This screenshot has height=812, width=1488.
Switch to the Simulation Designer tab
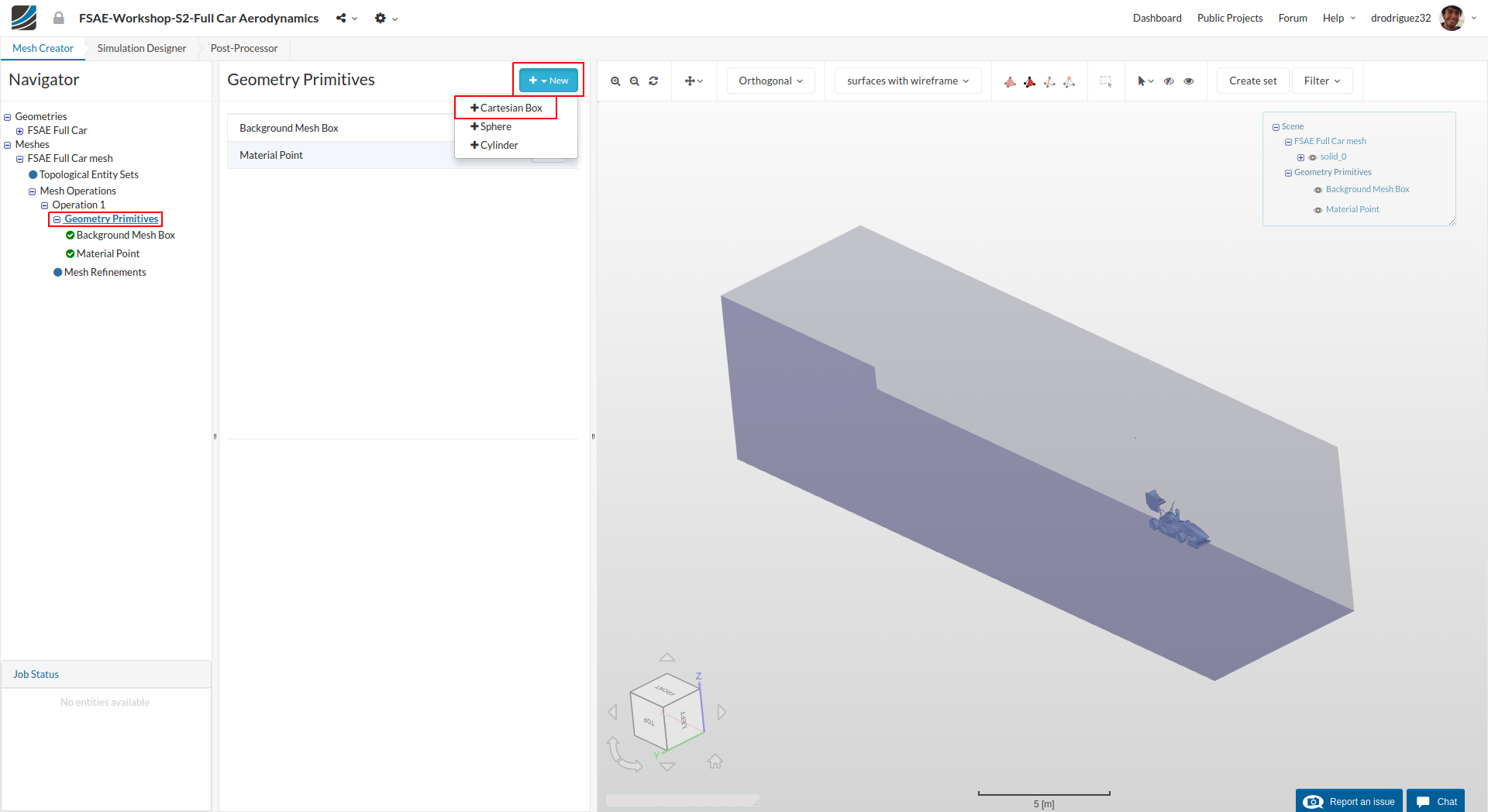tap(142, 48)
